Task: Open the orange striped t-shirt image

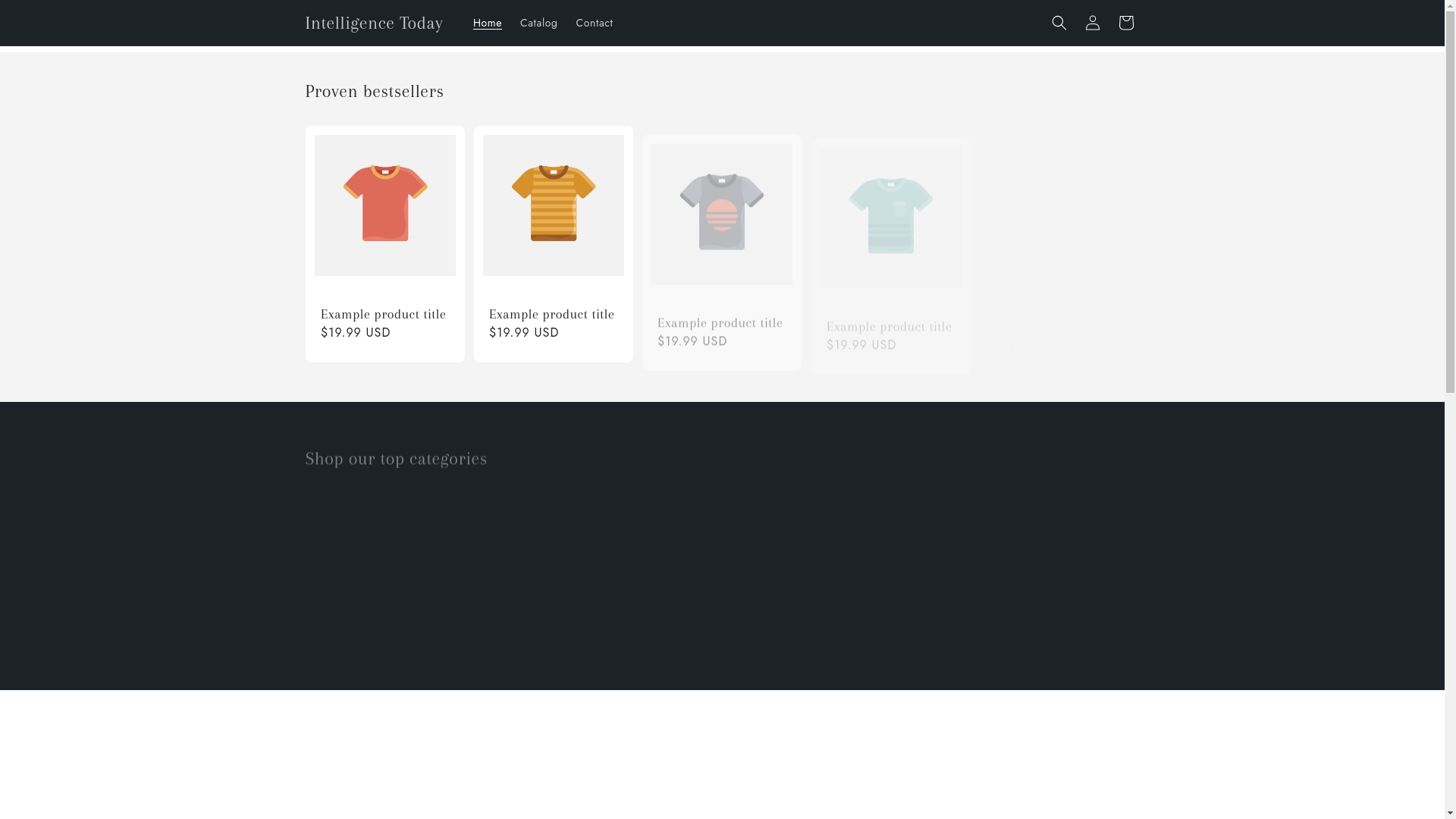Action: (554, 205)
